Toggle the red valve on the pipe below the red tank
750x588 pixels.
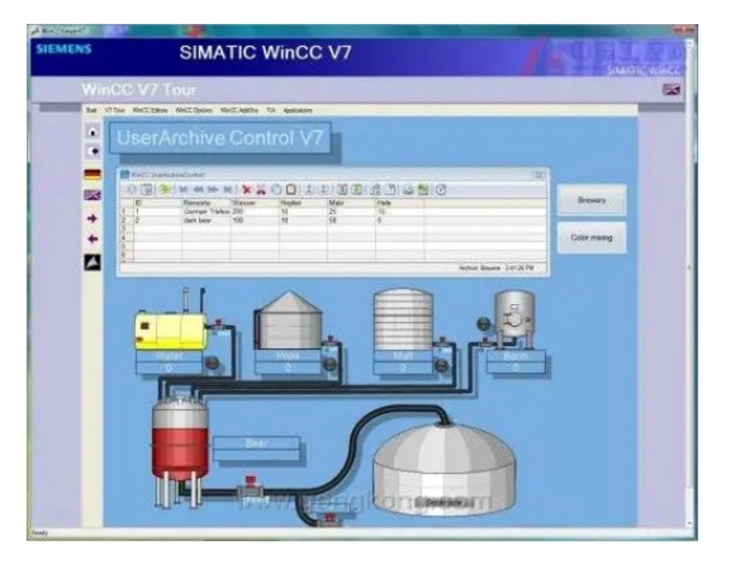[250, 487]
